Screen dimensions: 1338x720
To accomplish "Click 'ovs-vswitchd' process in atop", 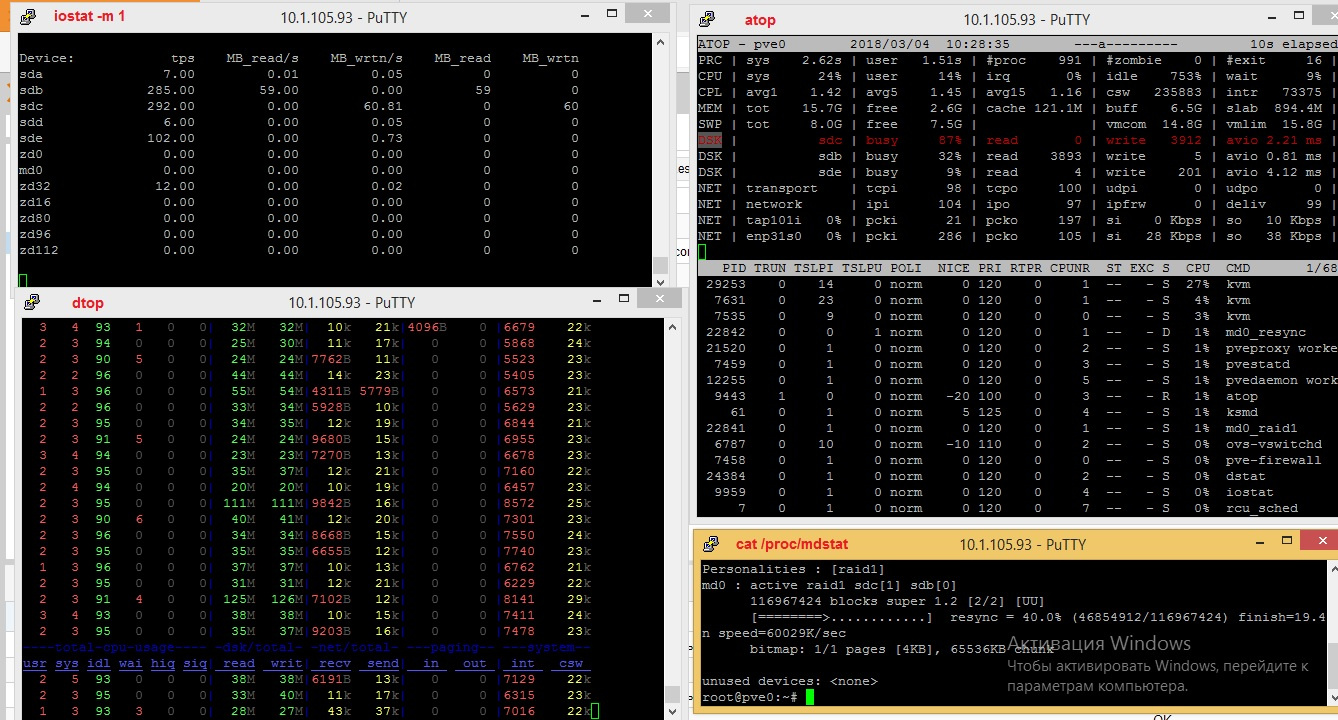I will tap(1273, 444).
